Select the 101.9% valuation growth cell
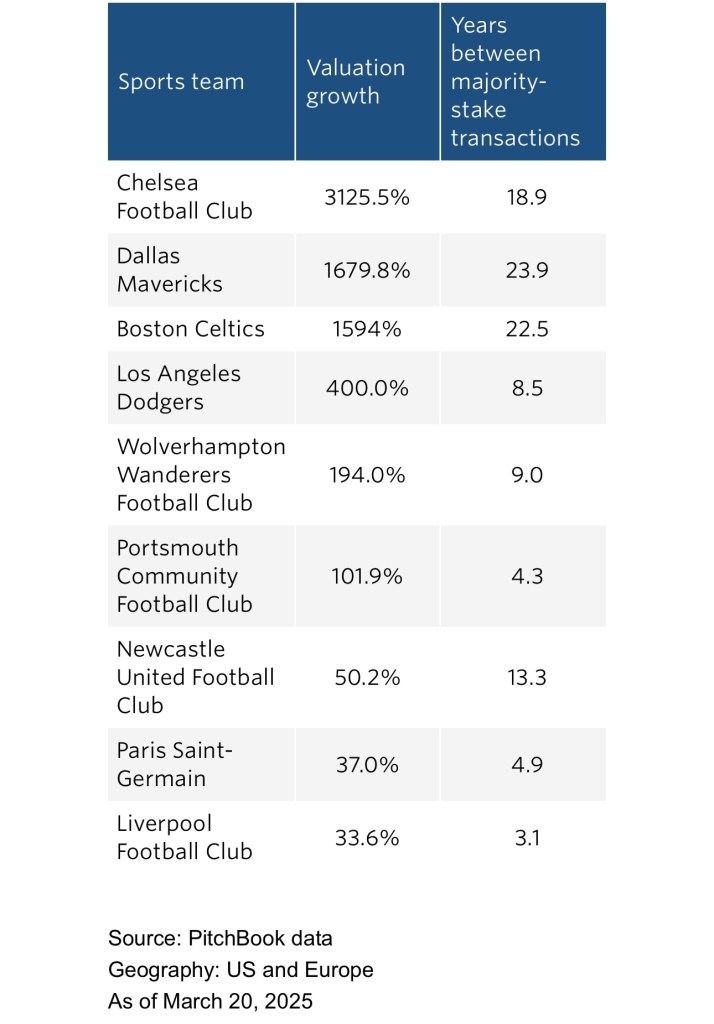714x1024 pixels. (367, 576)
